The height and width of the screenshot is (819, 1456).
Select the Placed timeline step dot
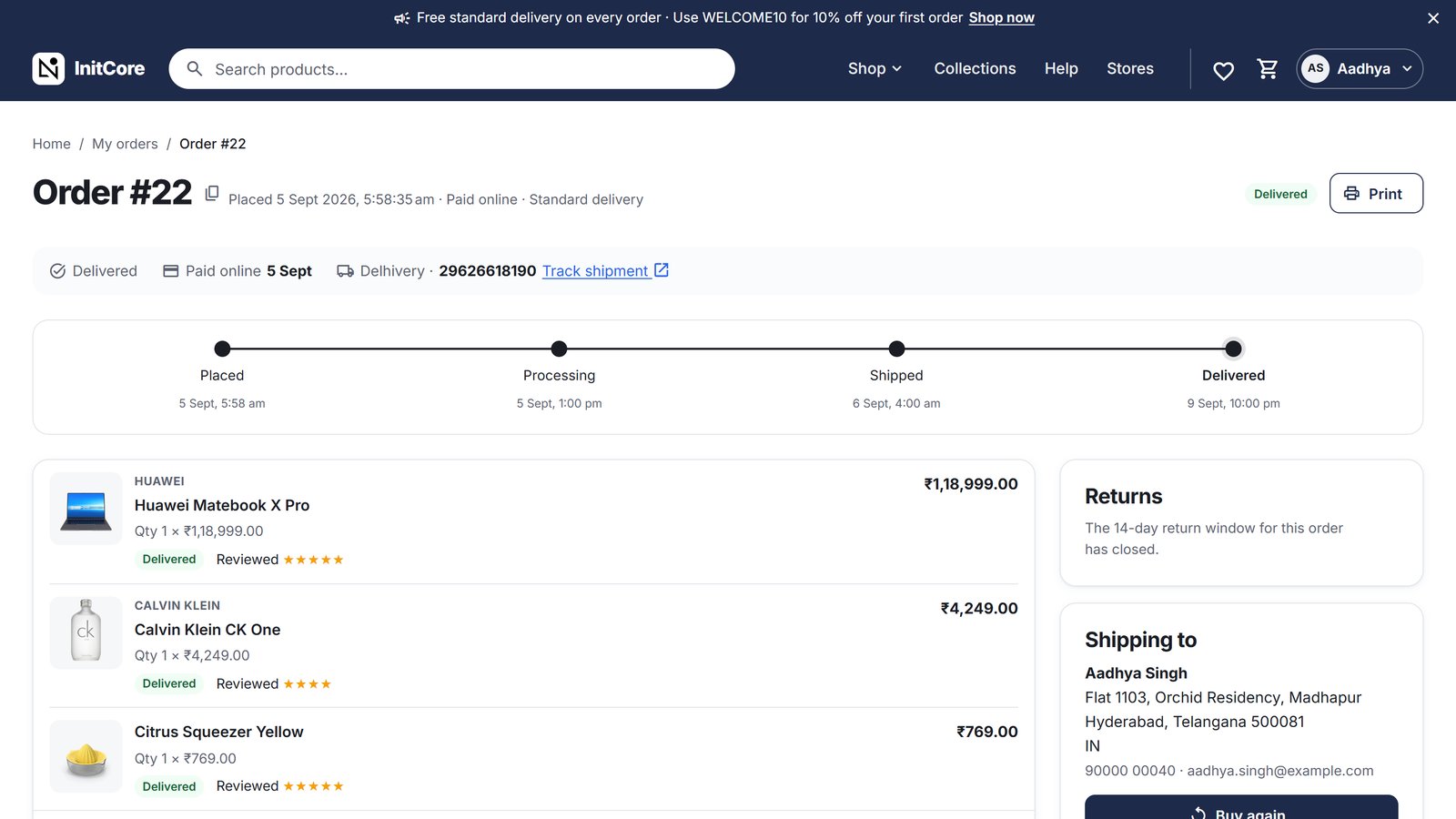(222, 349)
